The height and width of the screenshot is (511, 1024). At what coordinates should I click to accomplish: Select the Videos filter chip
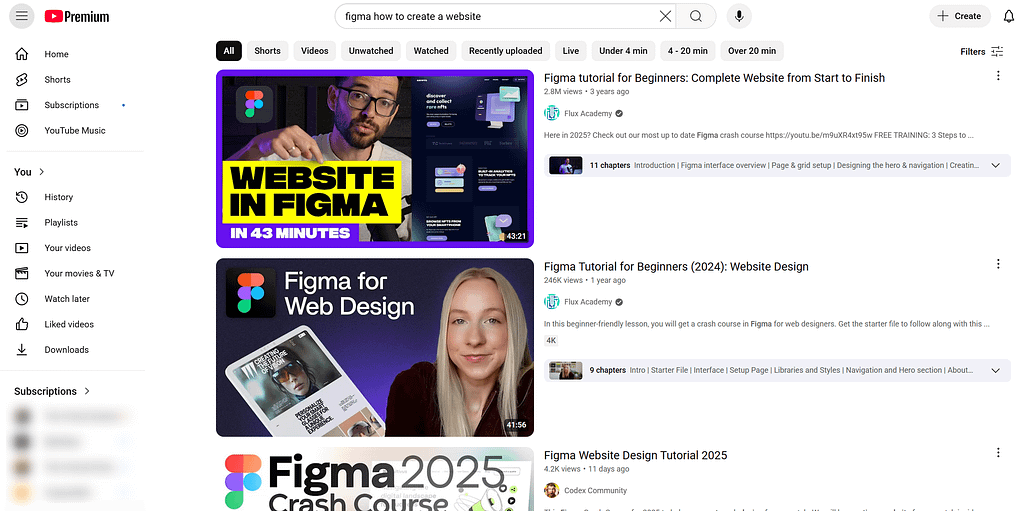[315, 51]
